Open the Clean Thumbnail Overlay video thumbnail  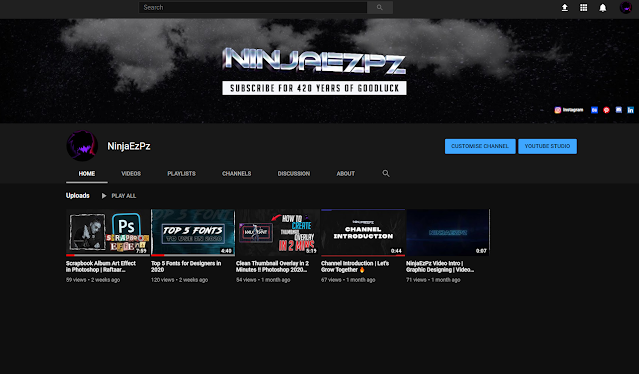[278, 233]
